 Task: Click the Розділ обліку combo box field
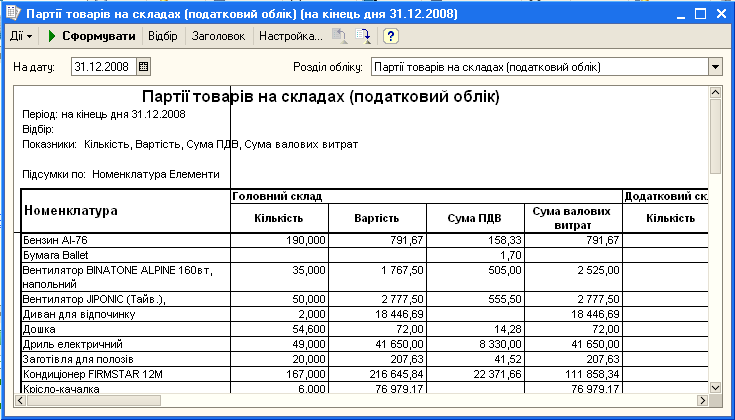[539, 67]
